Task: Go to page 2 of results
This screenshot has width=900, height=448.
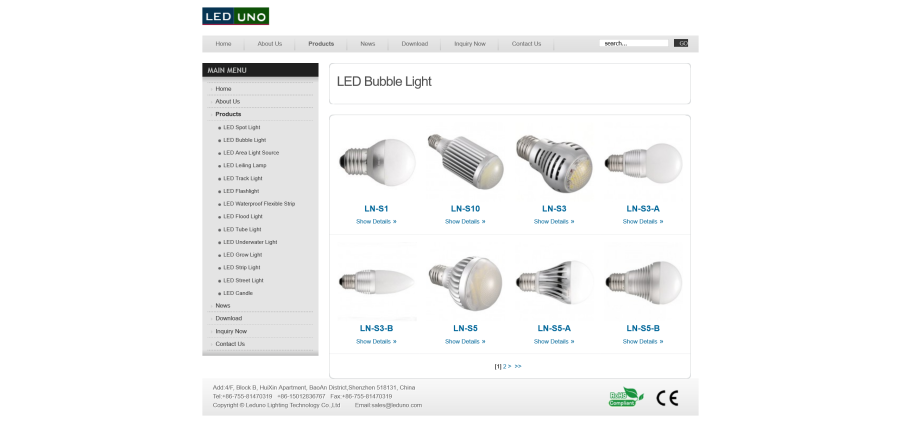Action: [505, 366]
